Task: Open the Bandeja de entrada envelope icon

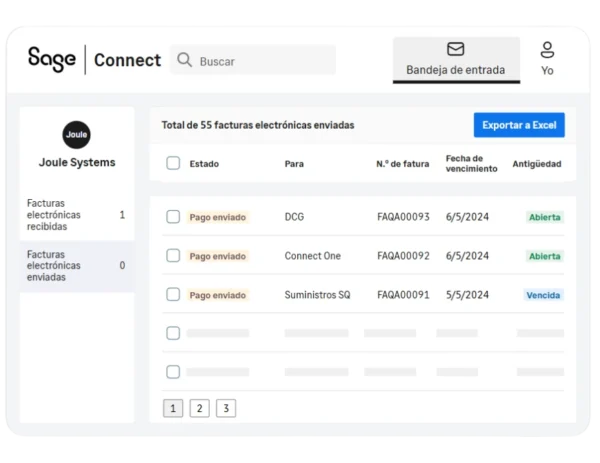Action: pyautogui.click(x=455, y=49)
